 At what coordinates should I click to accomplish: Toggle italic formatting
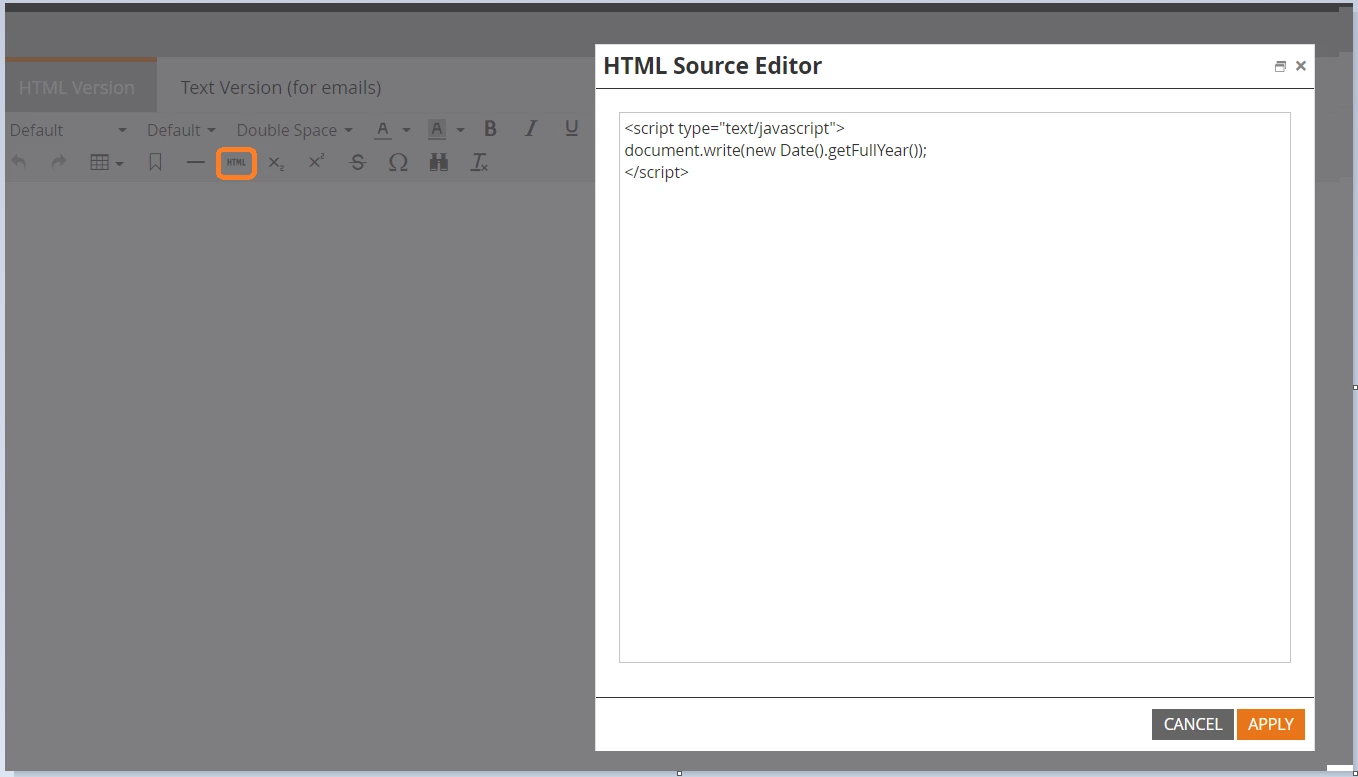point(531,129)
